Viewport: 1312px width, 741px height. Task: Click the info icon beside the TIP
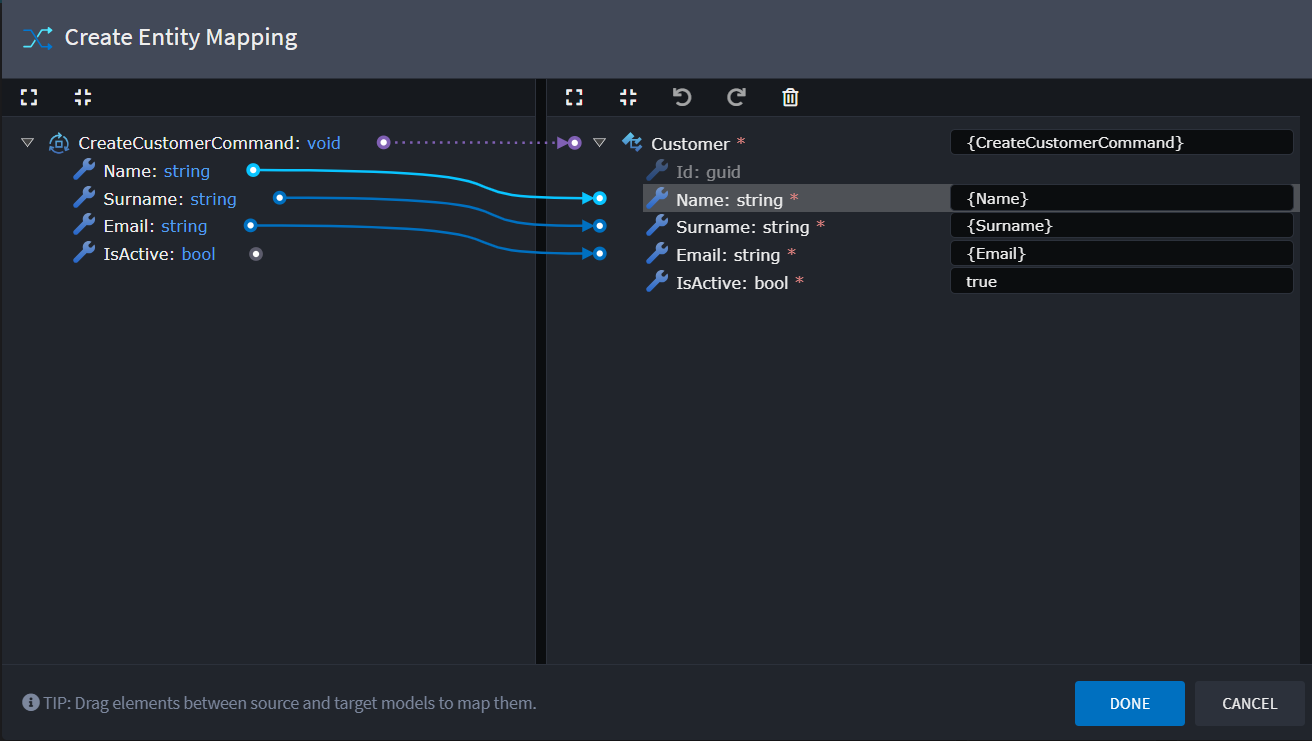click(30, 703)
